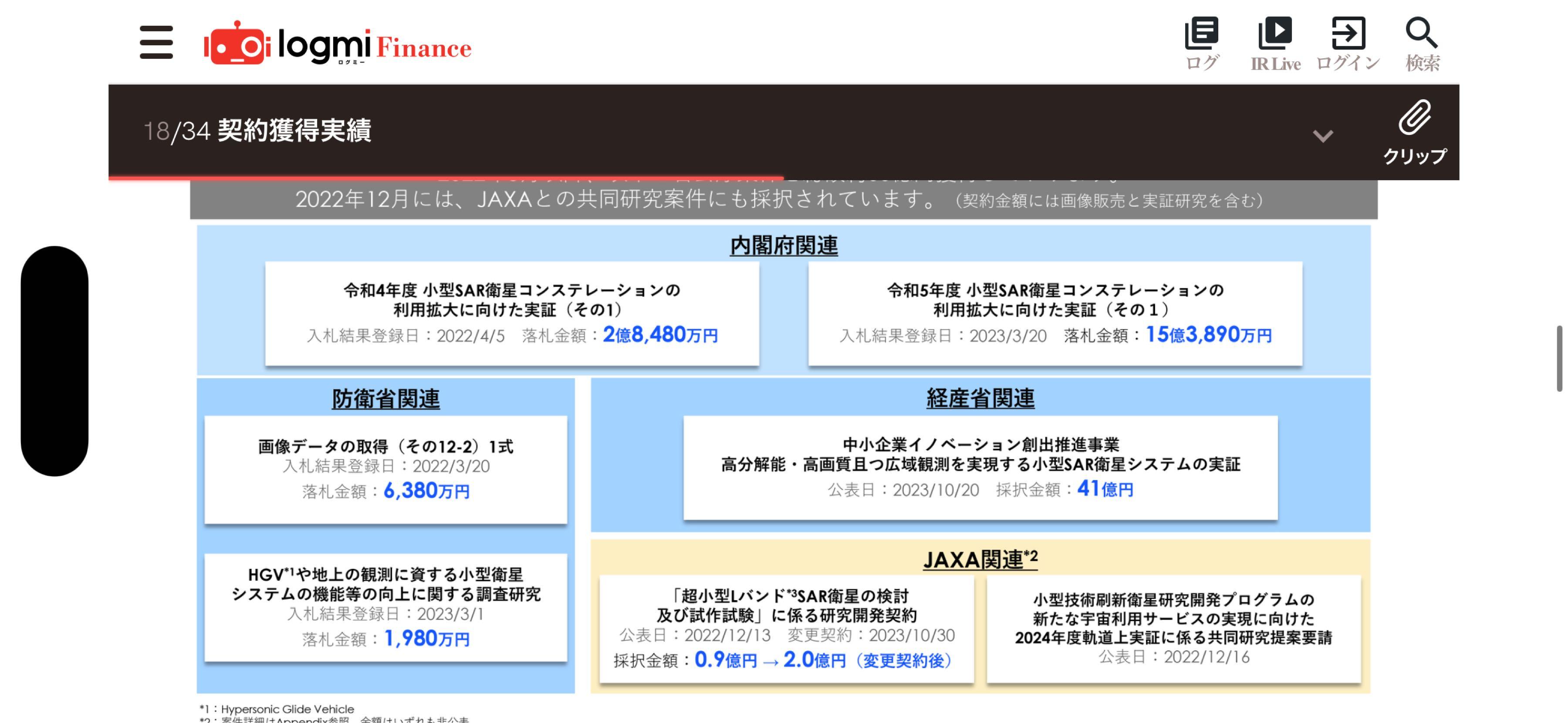The height and width of the screenshot is (723, 1568).
Task: Select the 契約獲得実績 slide title
Action: pyautogui.click(x=297, y=130)
